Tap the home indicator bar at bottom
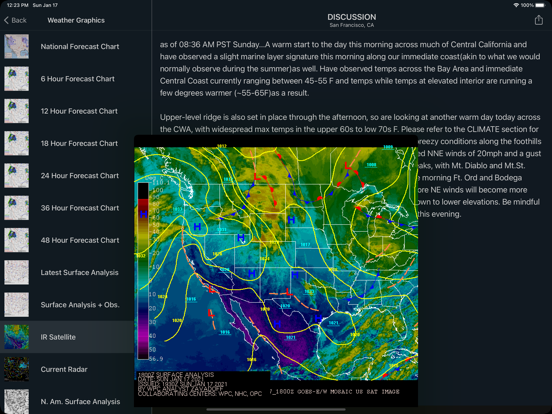The height and width of the screenshot is (414, 552). coord(276,409)
